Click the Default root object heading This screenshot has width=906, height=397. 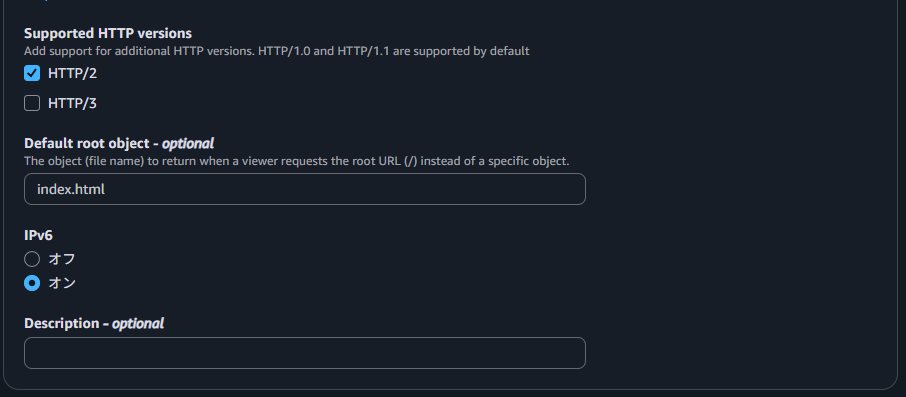pos(119,143)
